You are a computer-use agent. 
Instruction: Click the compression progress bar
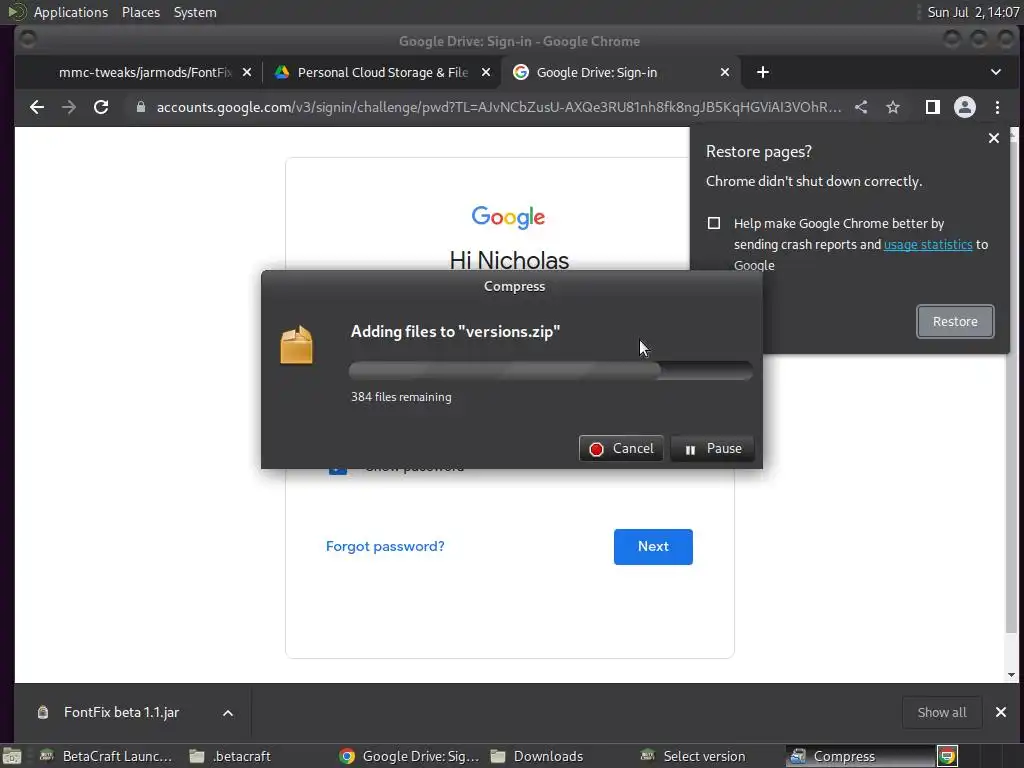(551, 371)
